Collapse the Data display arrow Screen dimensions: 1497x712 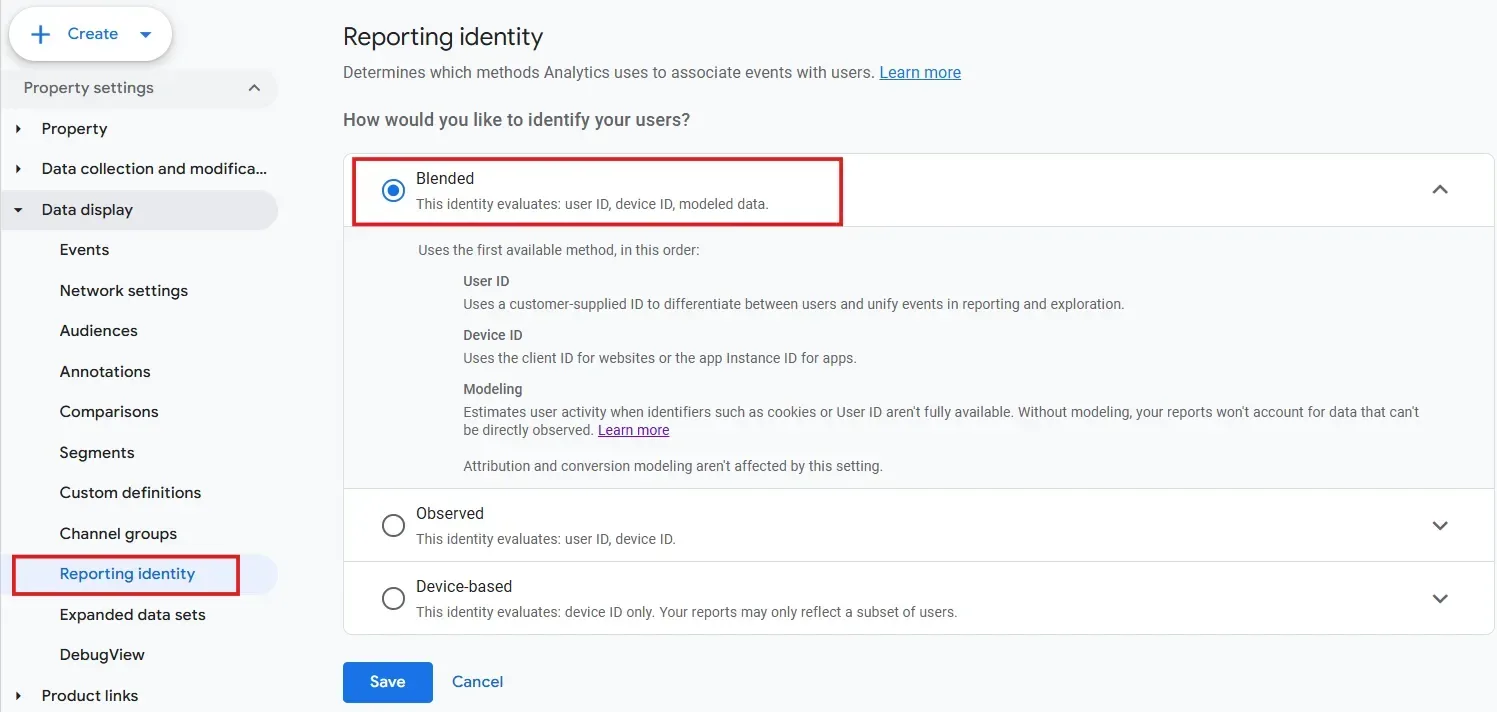18,210
